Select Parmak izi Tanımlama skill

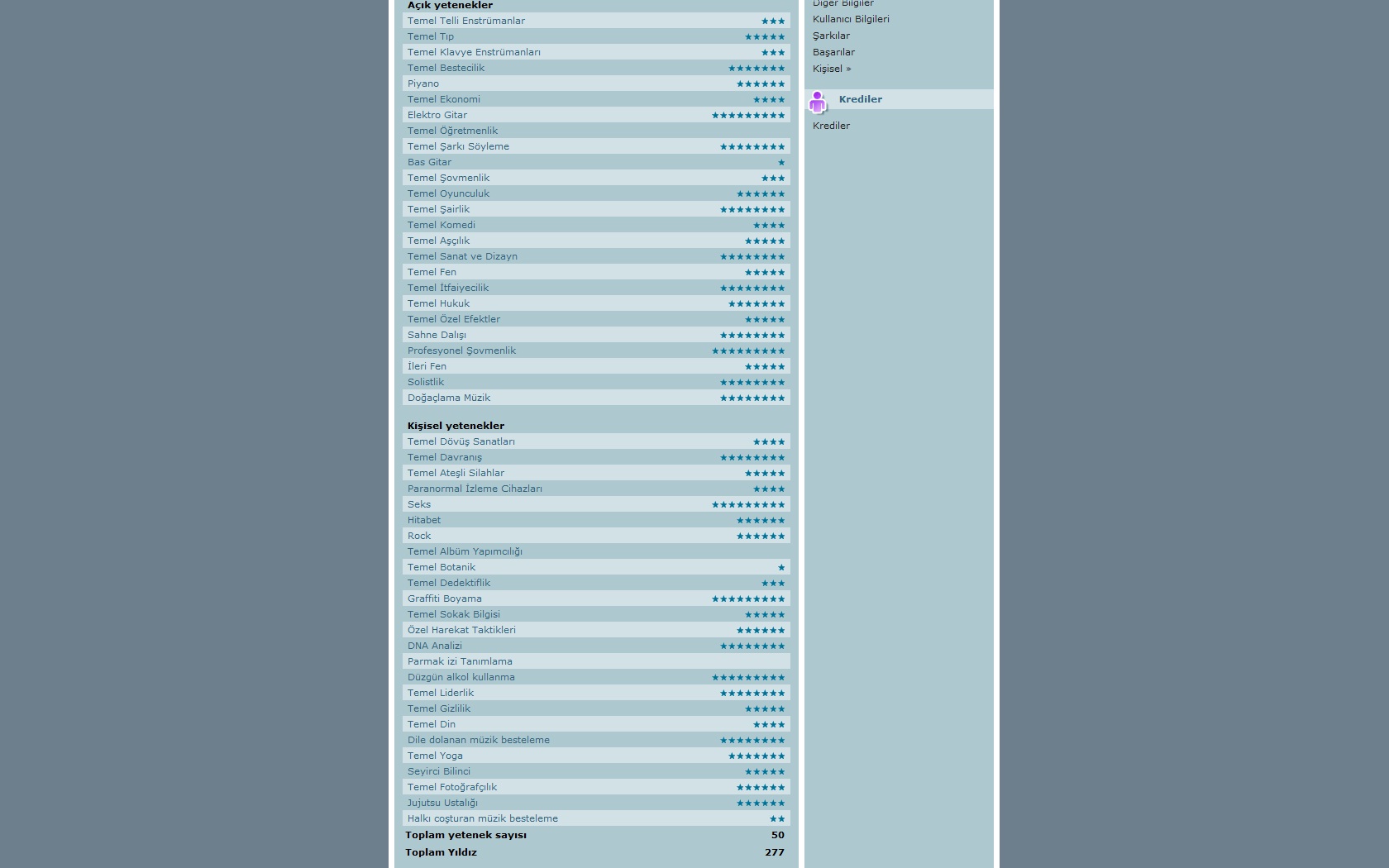click(x=460, y=661)
